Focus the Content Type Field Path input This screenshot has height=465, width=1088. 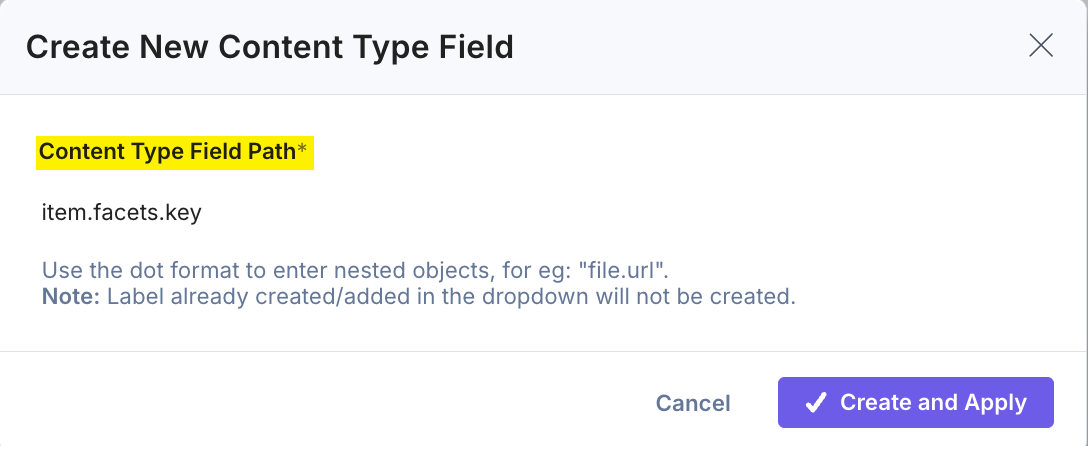click(x=400, y=213)
